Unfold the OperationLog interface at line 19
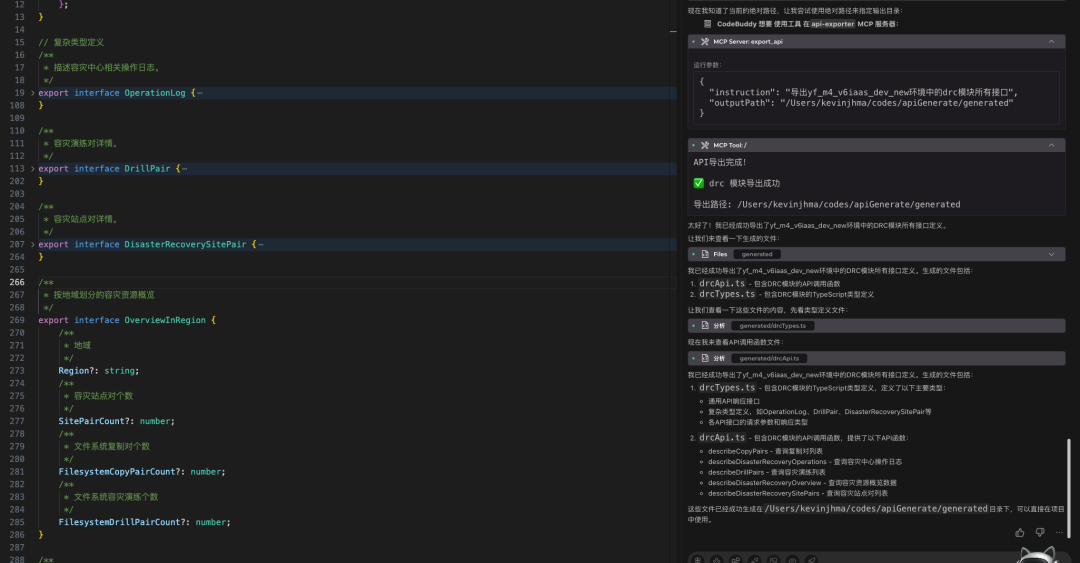This screenshot has width=1080, height=563. [32, 93]
